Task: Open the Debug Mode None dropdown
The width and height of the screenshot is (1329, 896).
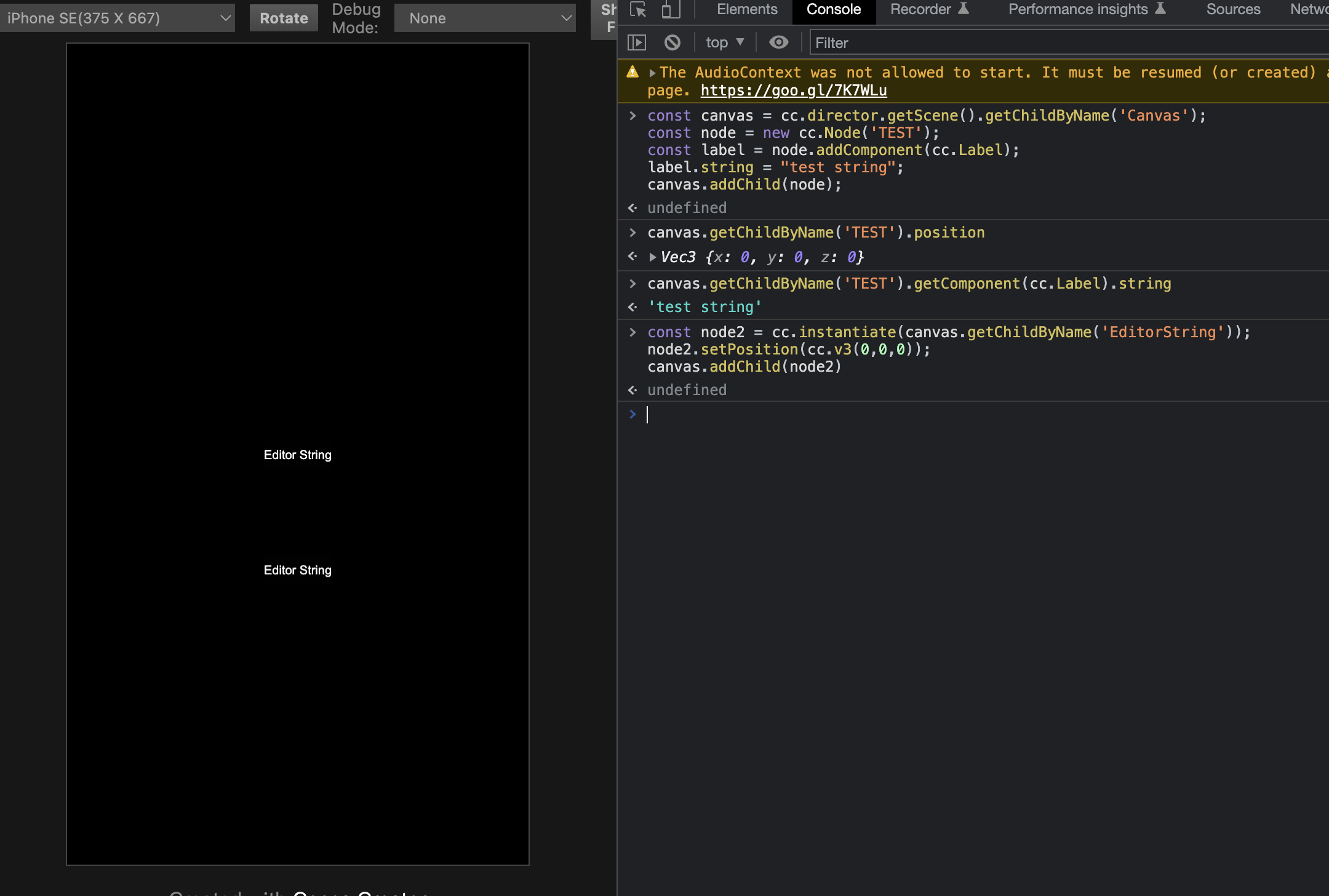Action: [485, 18]
